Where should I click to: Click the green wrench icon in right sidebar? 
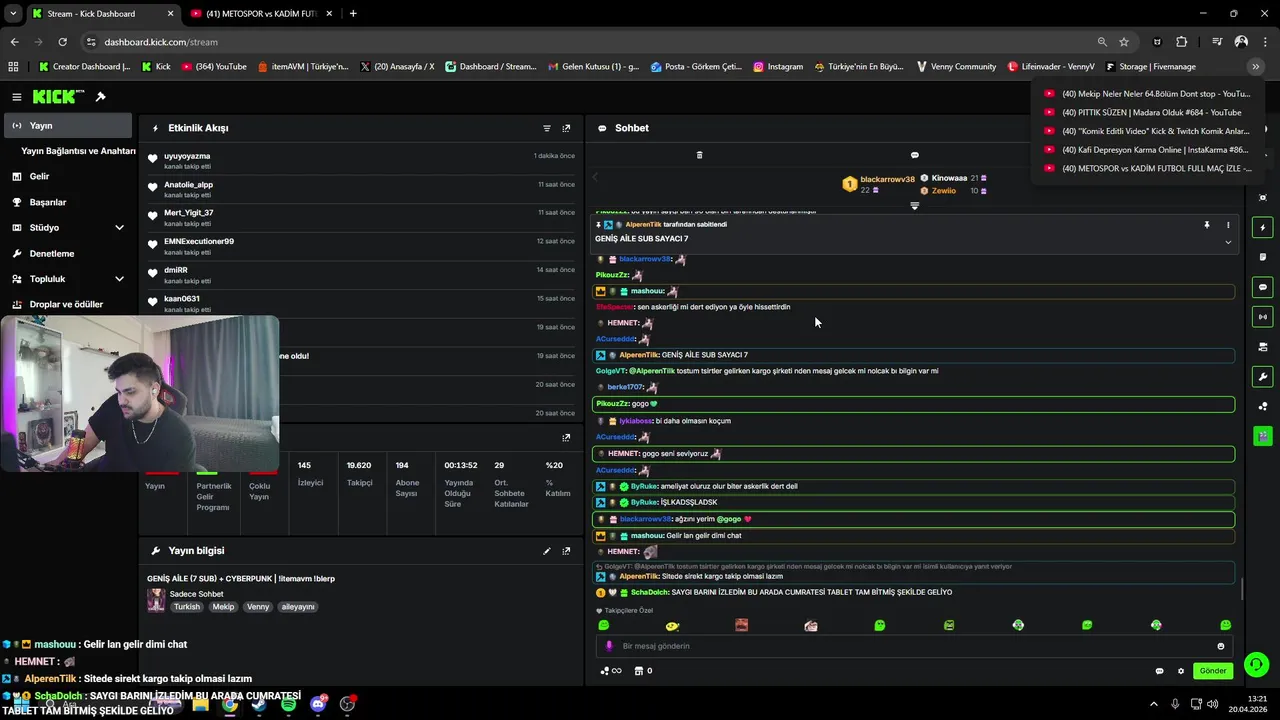pos(1263,377)
